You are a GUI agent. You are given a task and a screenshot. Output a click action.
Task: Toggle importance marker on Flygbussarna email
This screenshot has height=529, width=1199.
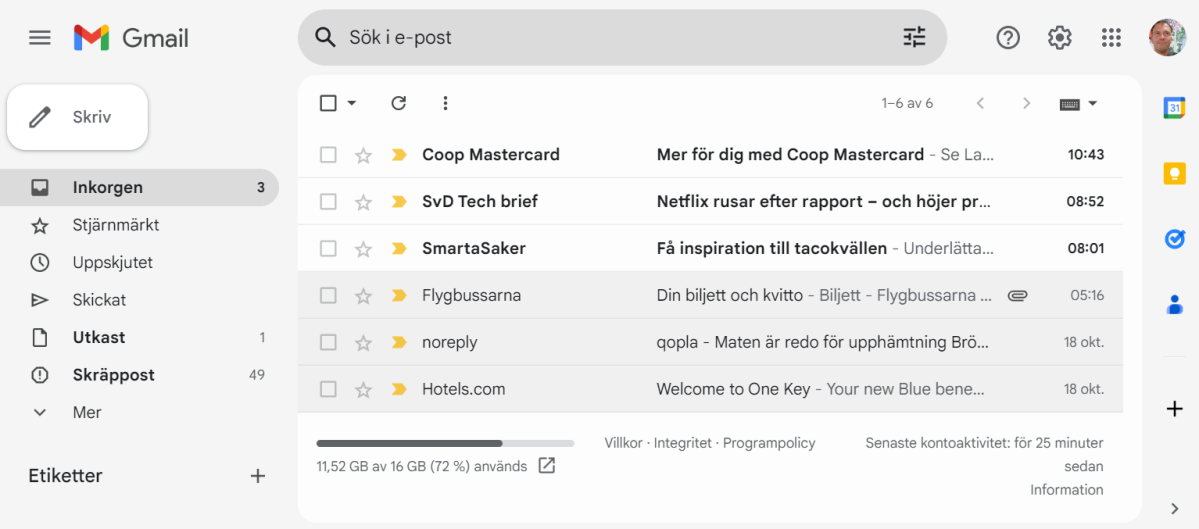(x=399, y=295)
